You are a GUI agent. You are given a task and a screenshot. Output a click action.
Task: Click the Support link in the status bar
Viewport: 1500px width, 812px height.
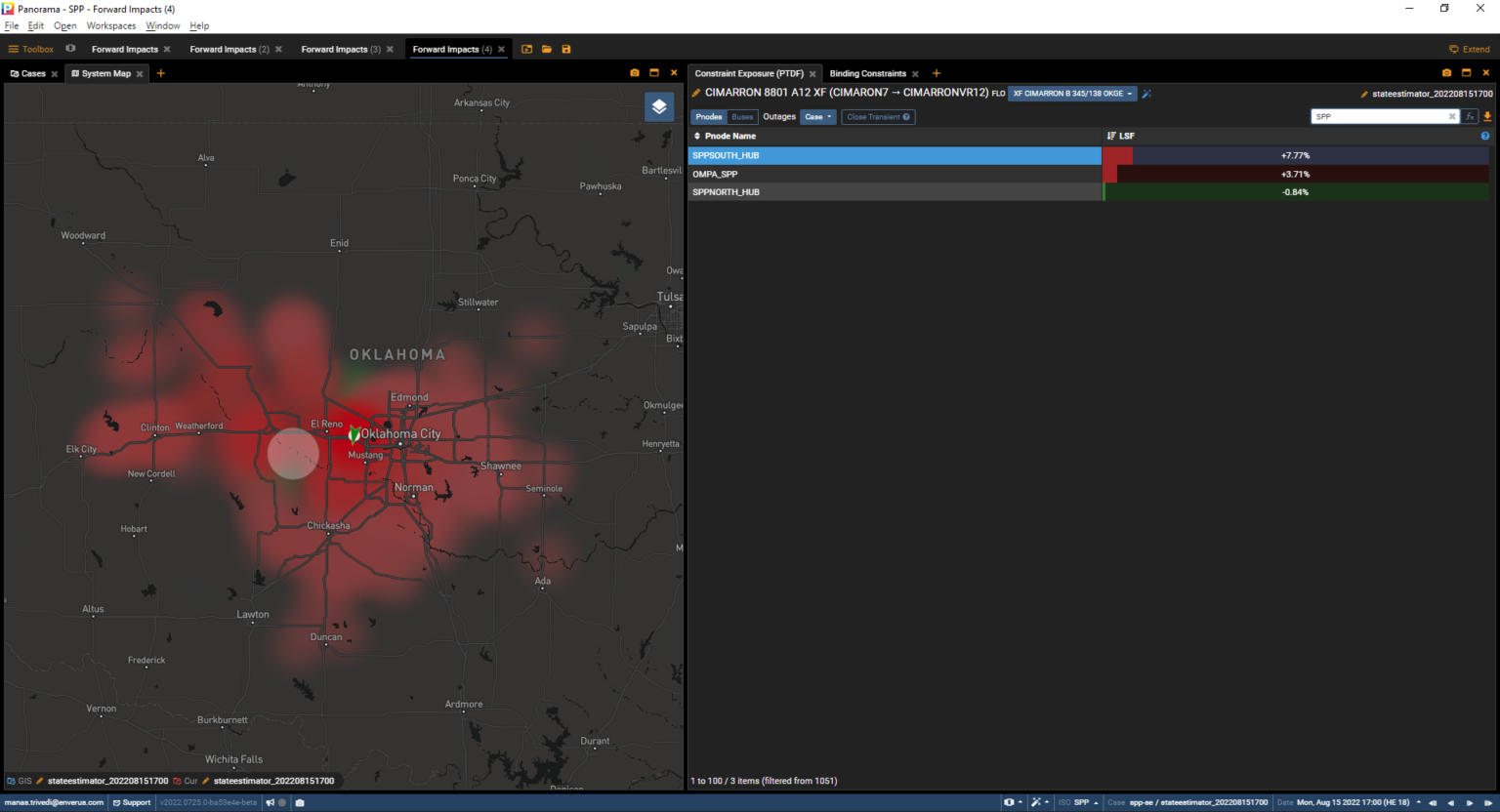tap(132, 802)
